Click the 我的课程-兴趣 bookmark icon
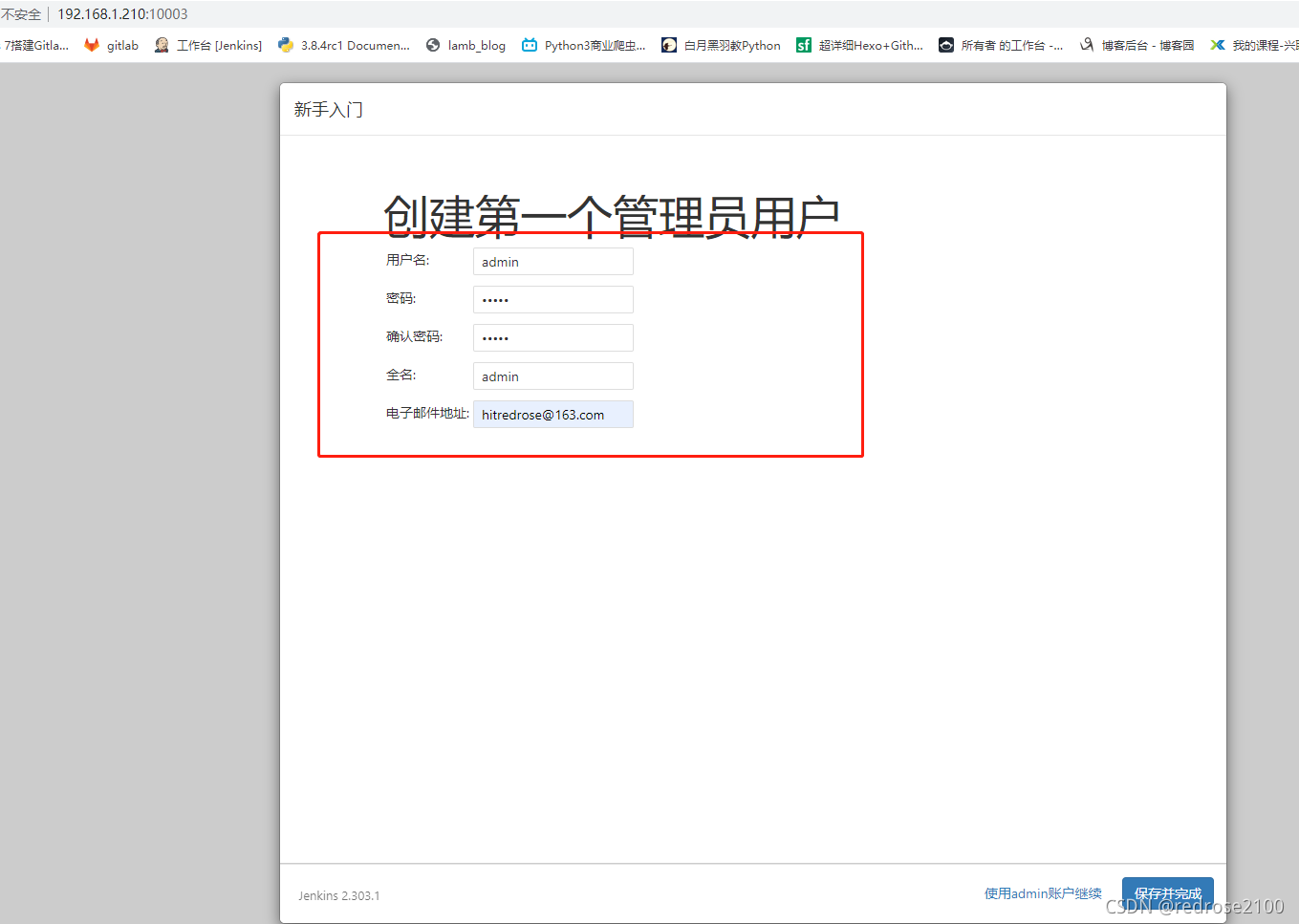 [x=1218, y=44]
